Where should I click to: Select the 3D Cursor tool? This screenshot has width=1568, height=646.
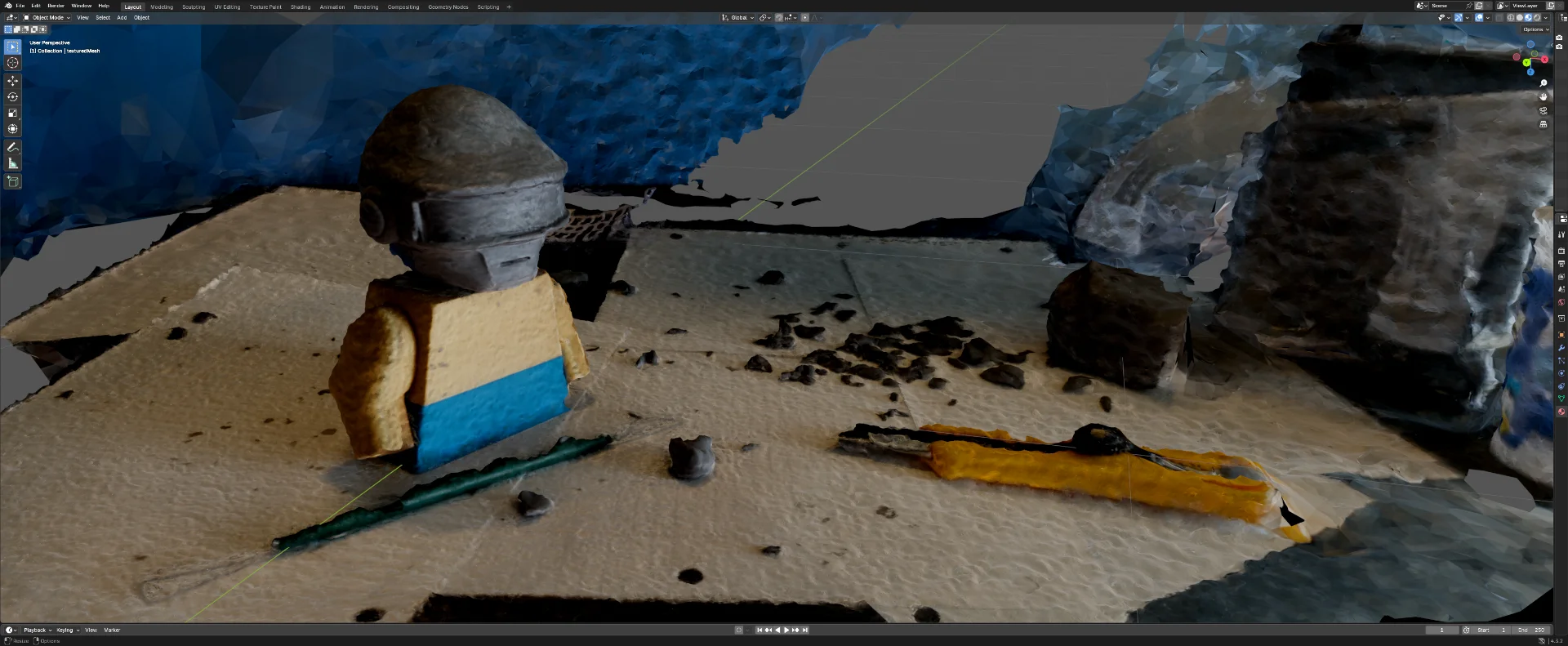[12, 63]
